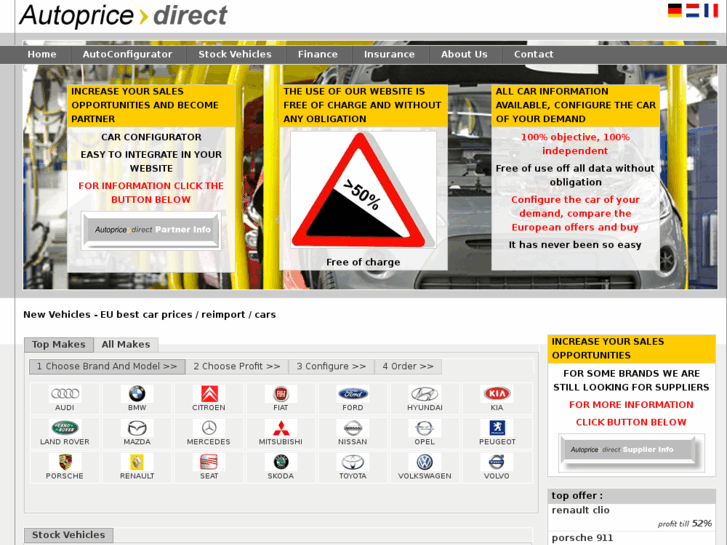Select the Mazda brand logo
Image resolution: width=727 pixels, height=545 pixels.
click(137, 428)
